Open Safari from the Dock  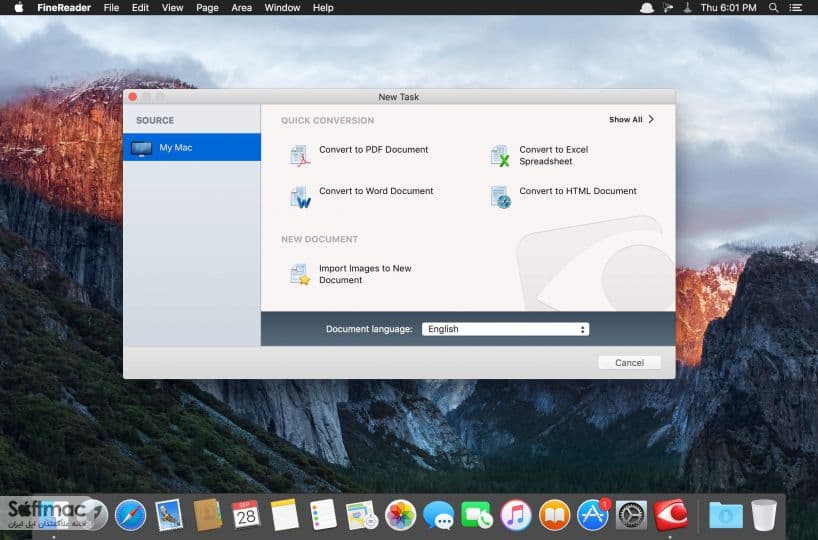130,515
